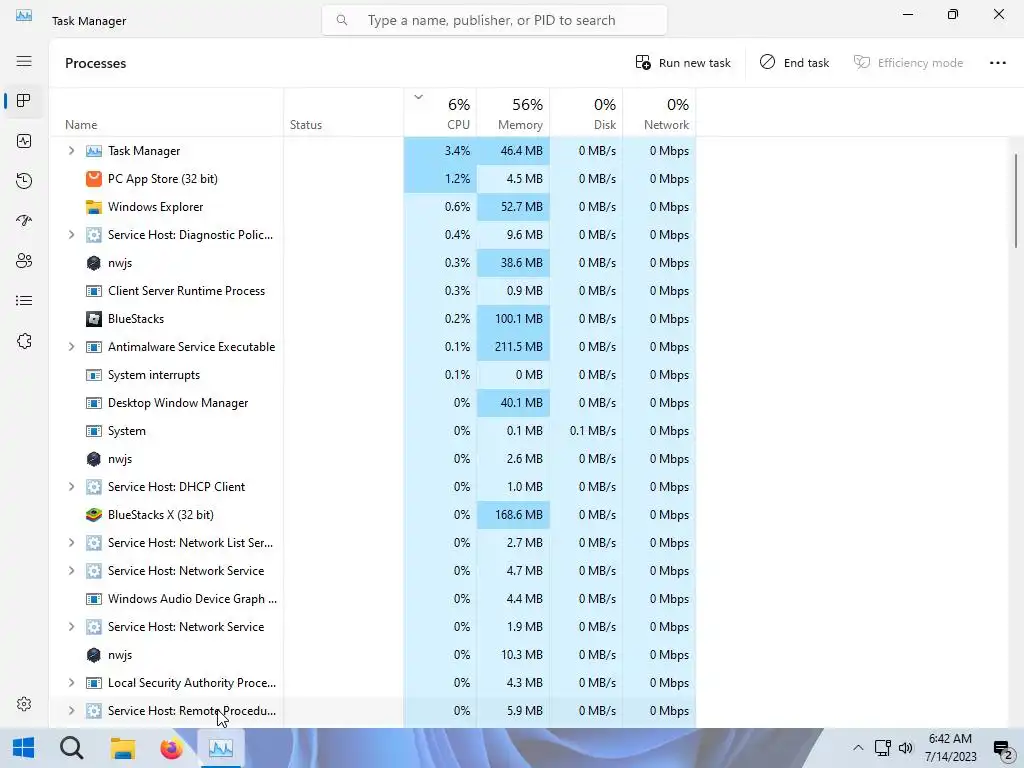Select the nwjs row with 2.6 MB
Screen dimensions: 1024x768
(x=372, y=459)
